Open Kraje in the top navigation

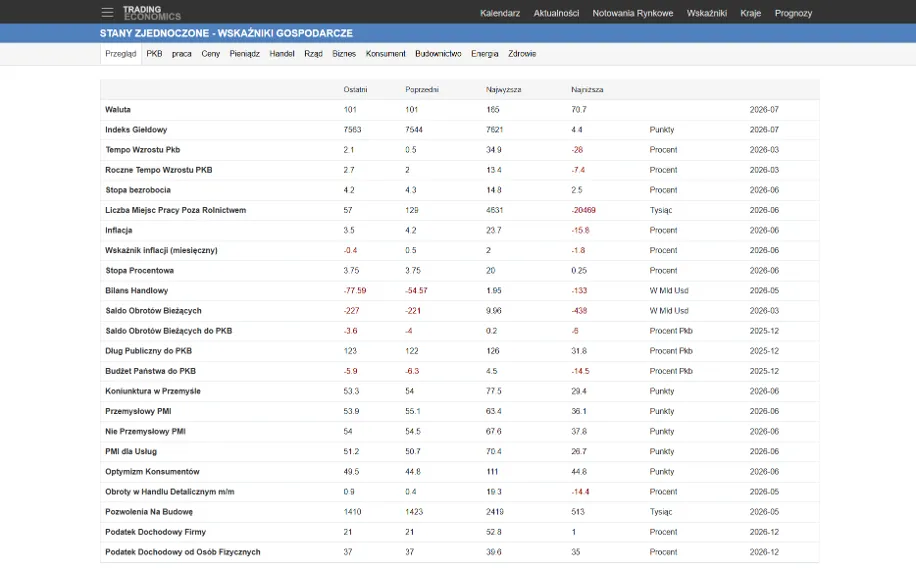point(751,13)
